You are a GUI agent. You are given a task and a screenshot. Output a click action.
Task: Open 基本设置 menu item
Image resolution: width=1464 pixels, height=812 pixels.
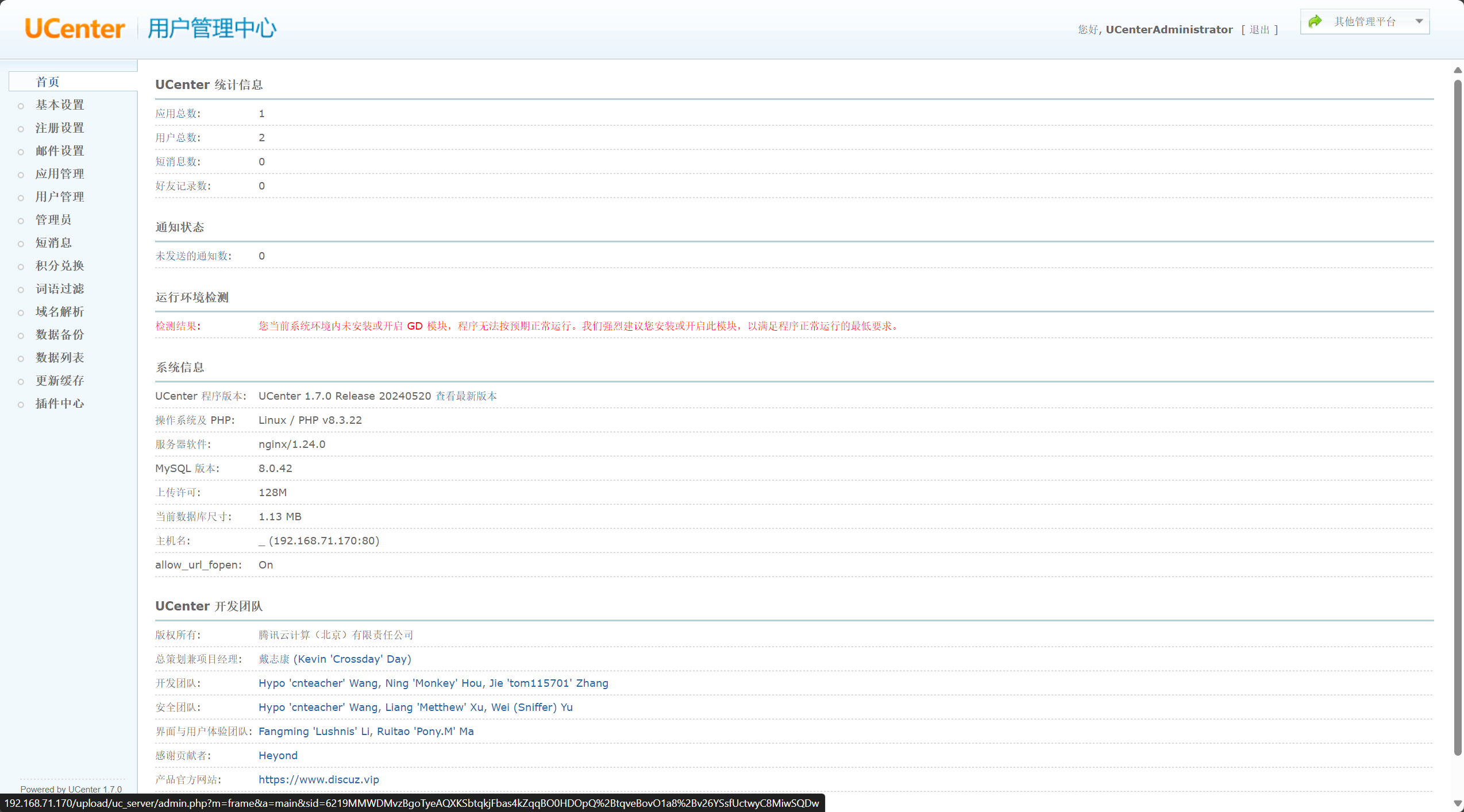click(x=60, y=105)
